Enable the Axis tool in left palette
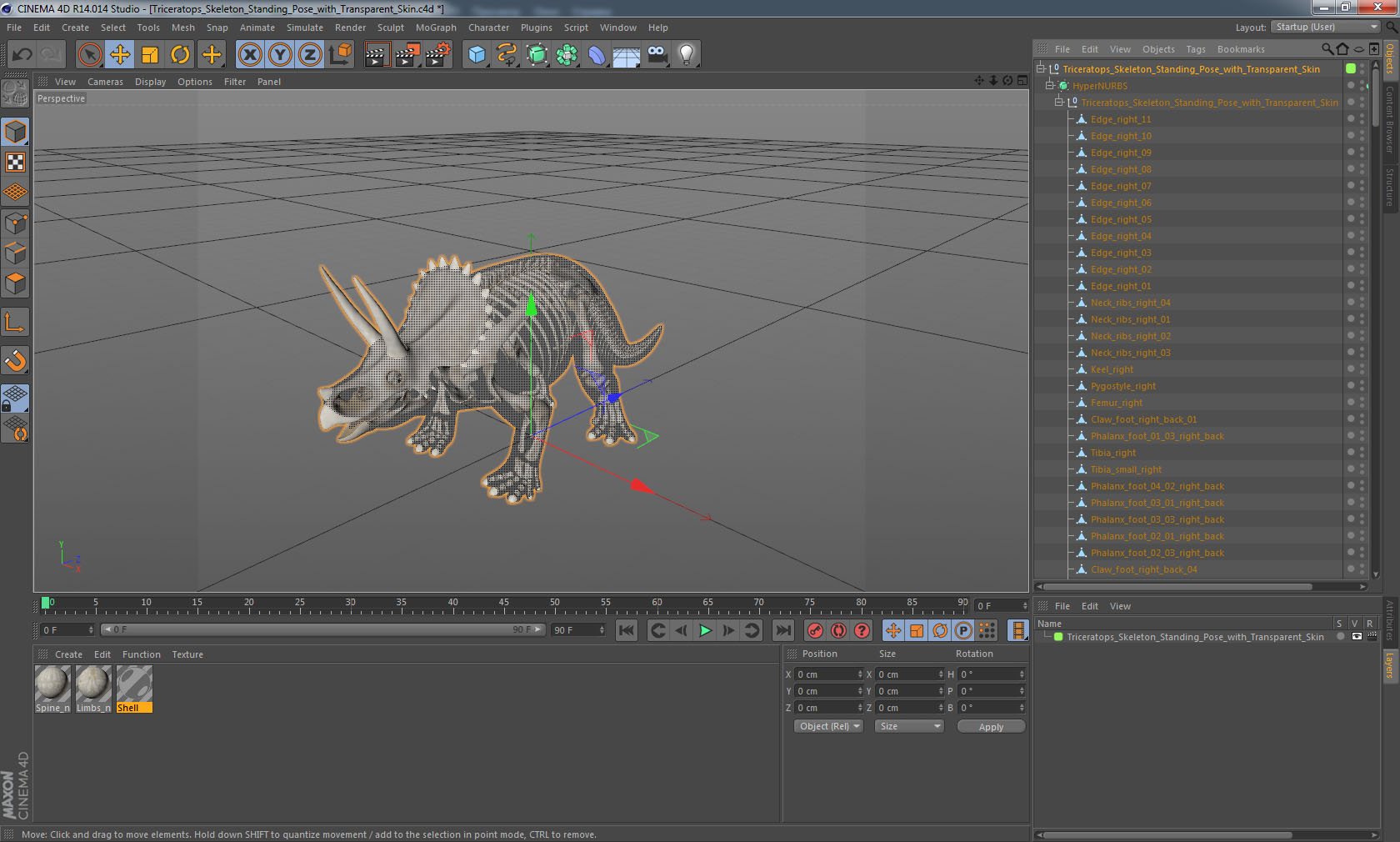1400x842 pixels. 16,323
